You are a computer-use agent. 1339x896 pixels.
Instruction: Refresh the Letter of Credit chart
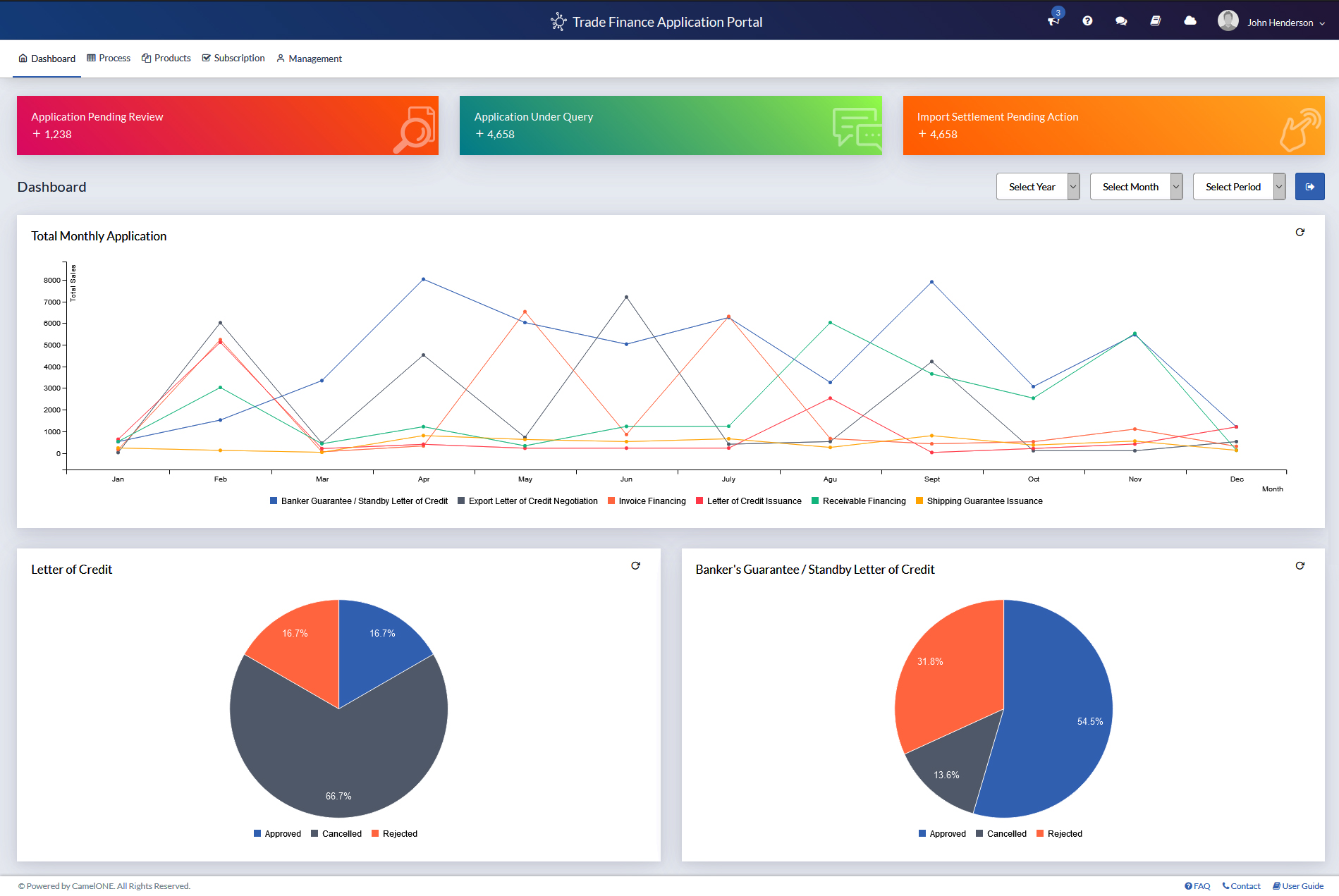(x=635, y=566)
